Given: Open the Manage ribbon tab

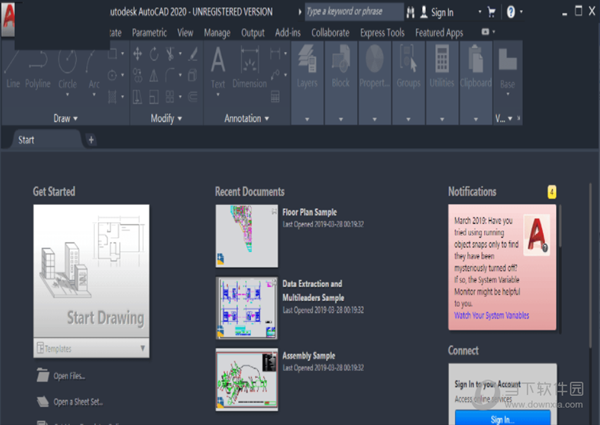Looking at the screenshot, I should [217, 33].
